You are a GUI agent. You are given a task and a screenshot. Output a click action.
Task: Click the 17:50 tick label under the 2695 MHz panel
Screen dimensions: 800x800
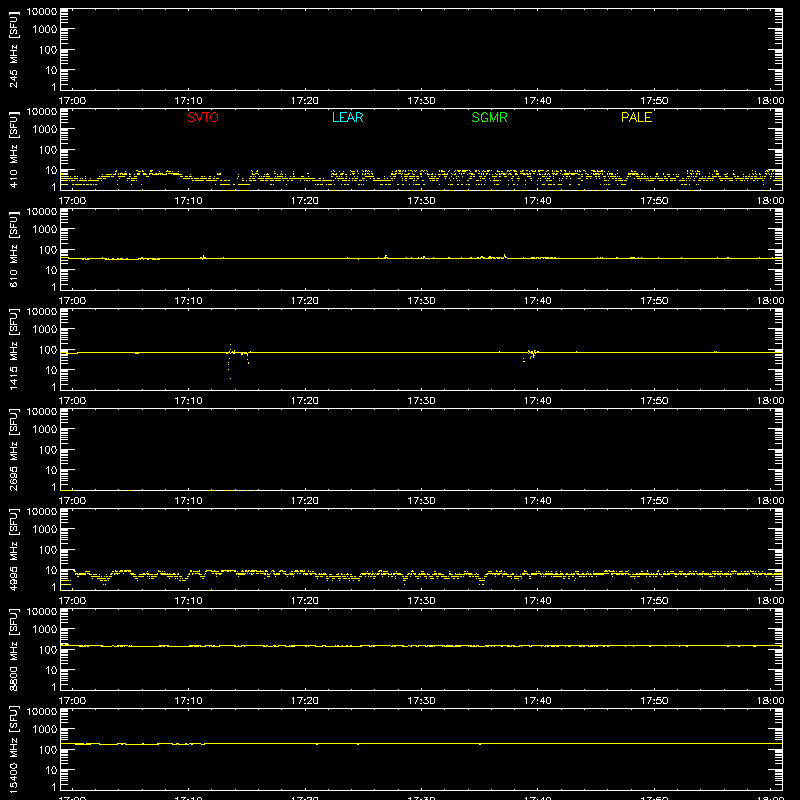pyautogui.click(x=654, y=501)
